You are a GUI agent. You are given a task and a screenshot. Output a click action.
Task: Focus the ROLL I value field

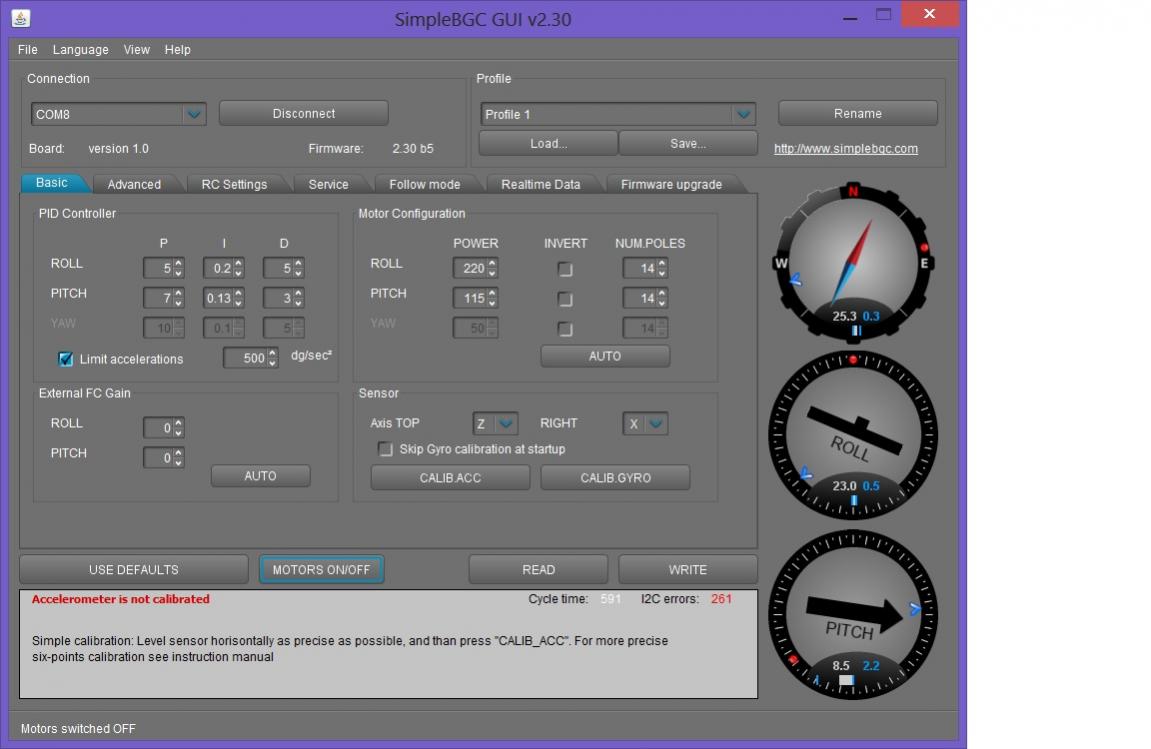(x=218, y=269)
